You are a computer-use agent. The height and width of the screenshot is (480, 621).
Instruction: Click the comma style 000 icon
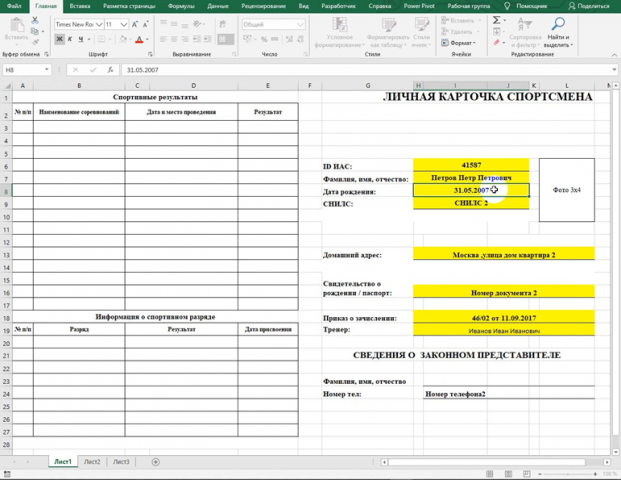tap(274, 39)
